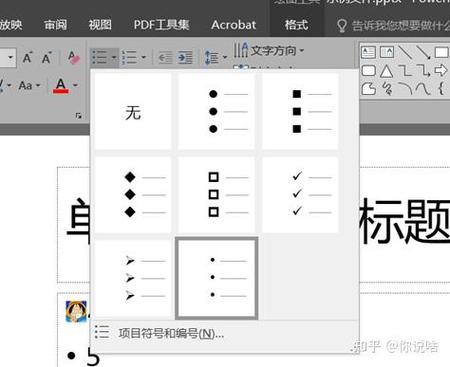This screenshot has width=450, height=367.
Task: Select the rounded rectangle shape
Action: [x=368, y=70]
